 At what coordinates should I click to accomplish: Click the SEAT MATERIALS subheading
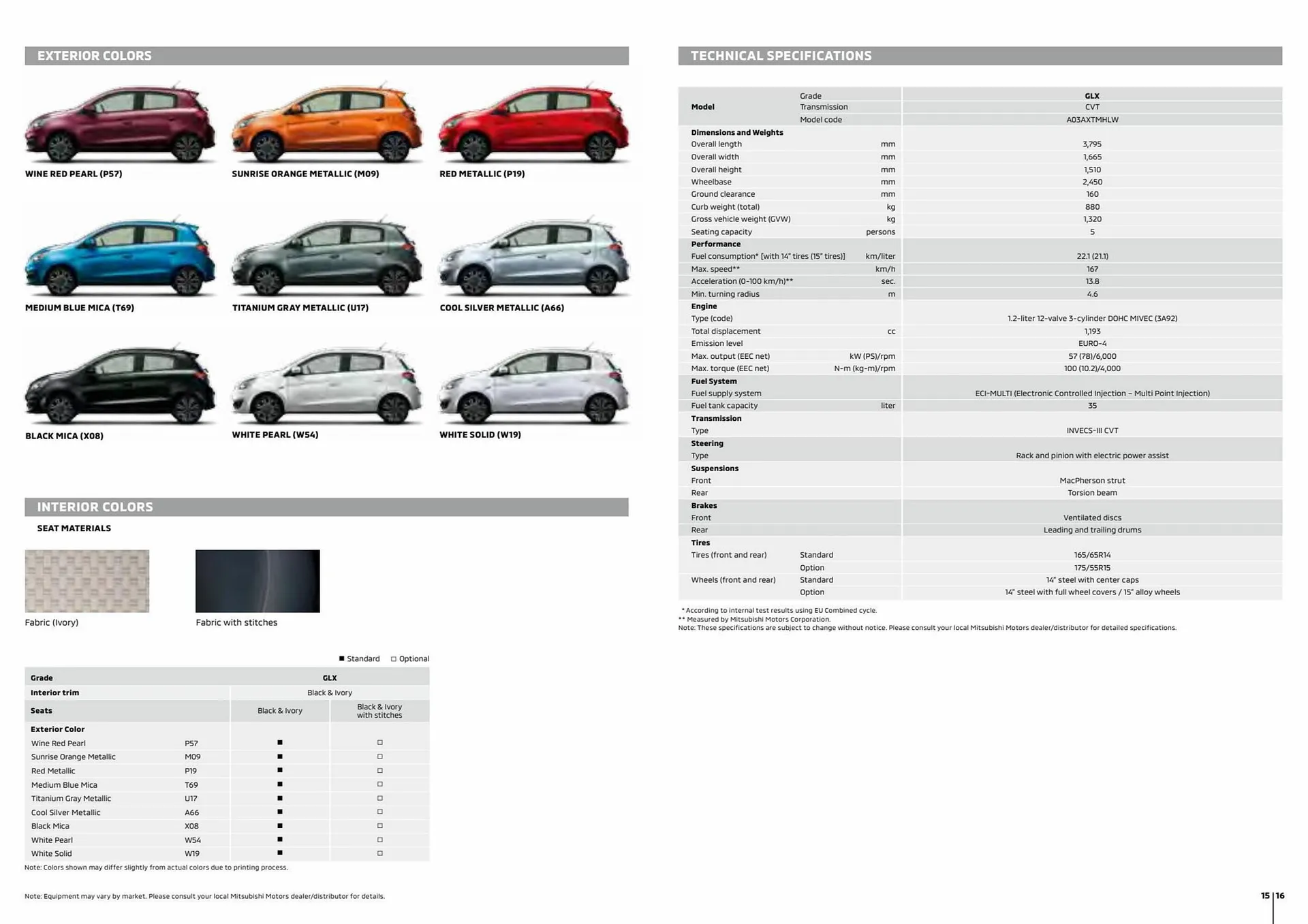pyautogui.click(x=74, y=528)
